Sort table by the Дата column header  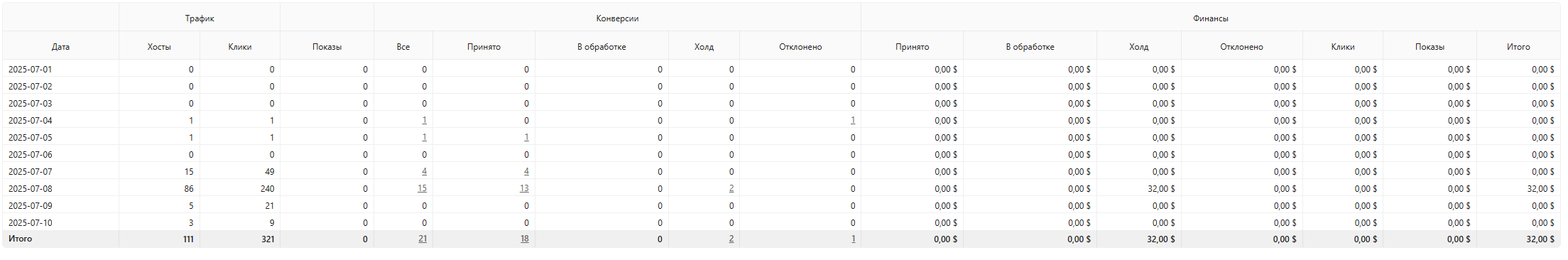(60, 47)
